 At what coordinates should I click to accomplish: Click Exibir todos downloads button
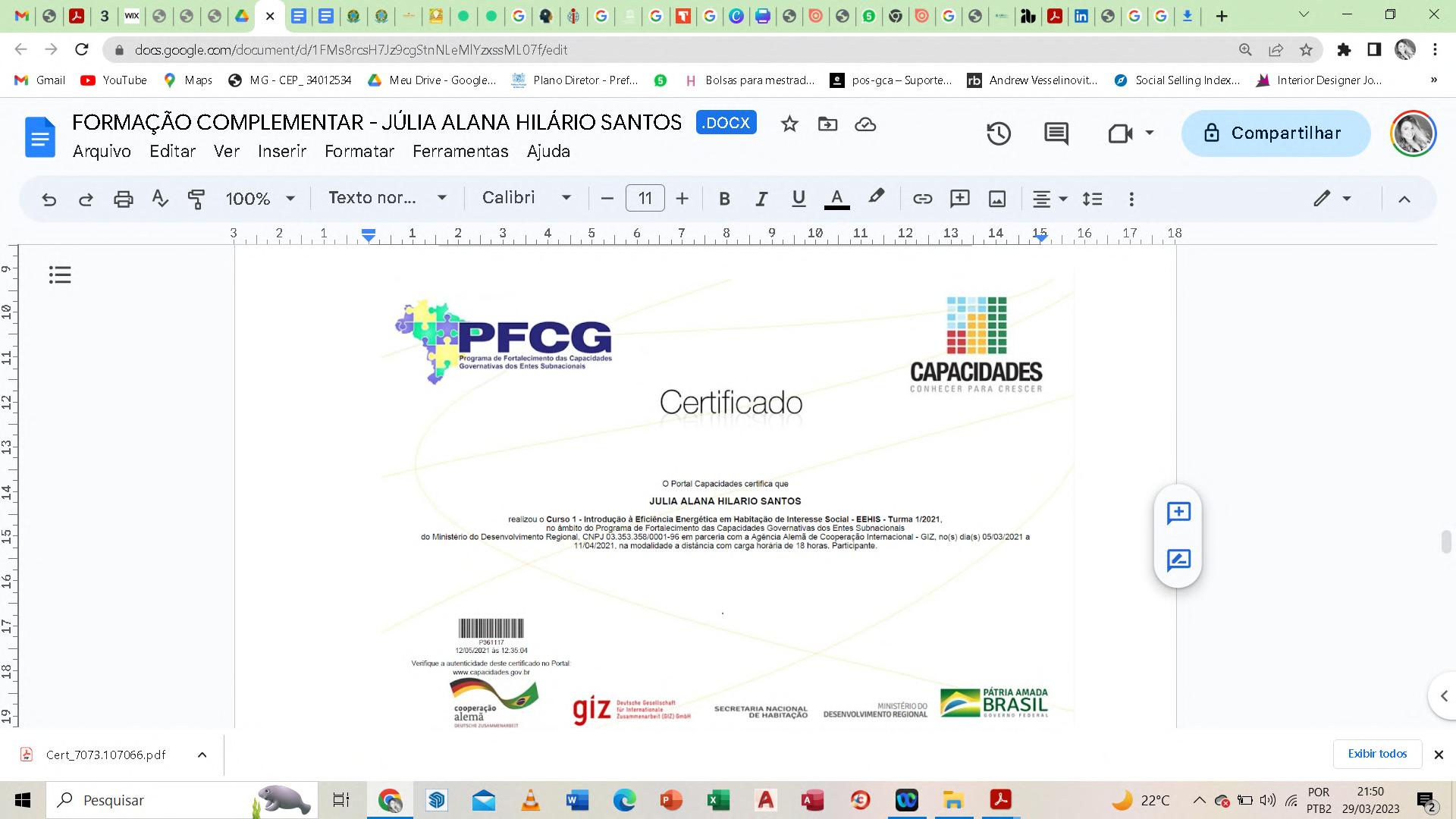(x=1376, y=754)
